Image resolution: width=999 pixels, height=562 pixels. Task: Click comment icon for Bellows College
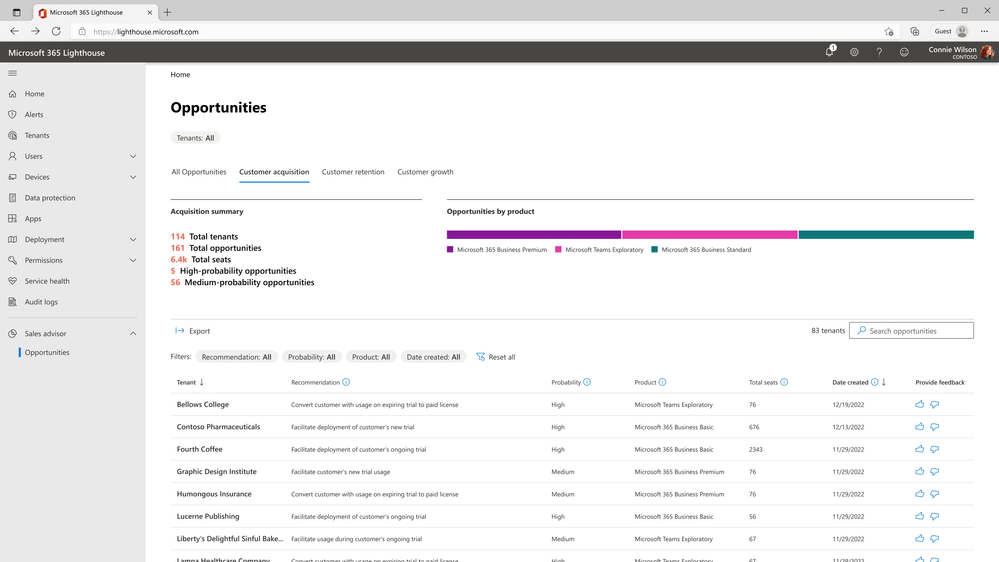(935, 405)
